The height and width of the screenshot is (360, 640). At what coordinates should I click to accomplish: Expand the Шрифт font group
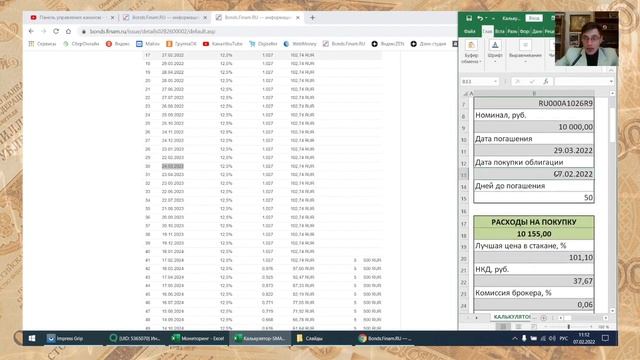pyautogui.click(x=495, y=52)
